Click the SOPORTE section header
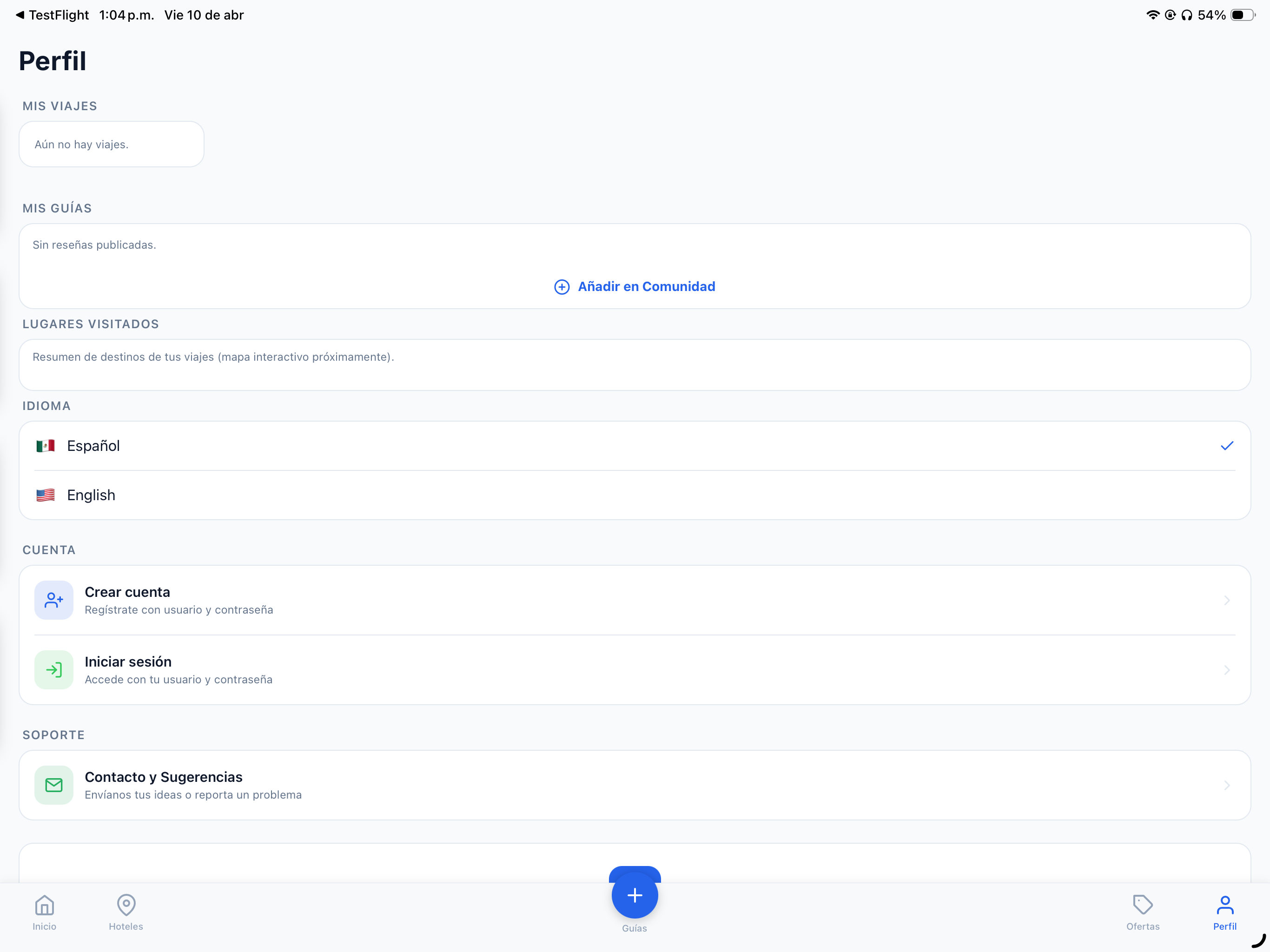The image size is (1270, 952). tap(53, 735)
